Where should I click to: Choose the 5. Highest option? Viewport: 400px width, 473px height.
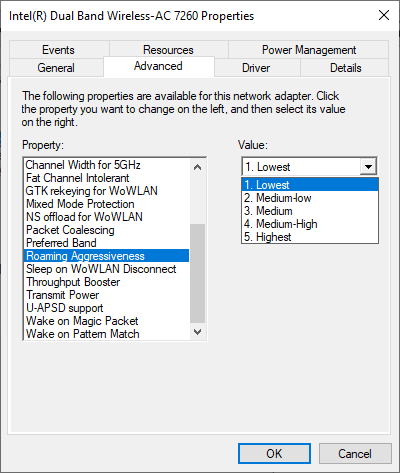click(x=310, y=237)
